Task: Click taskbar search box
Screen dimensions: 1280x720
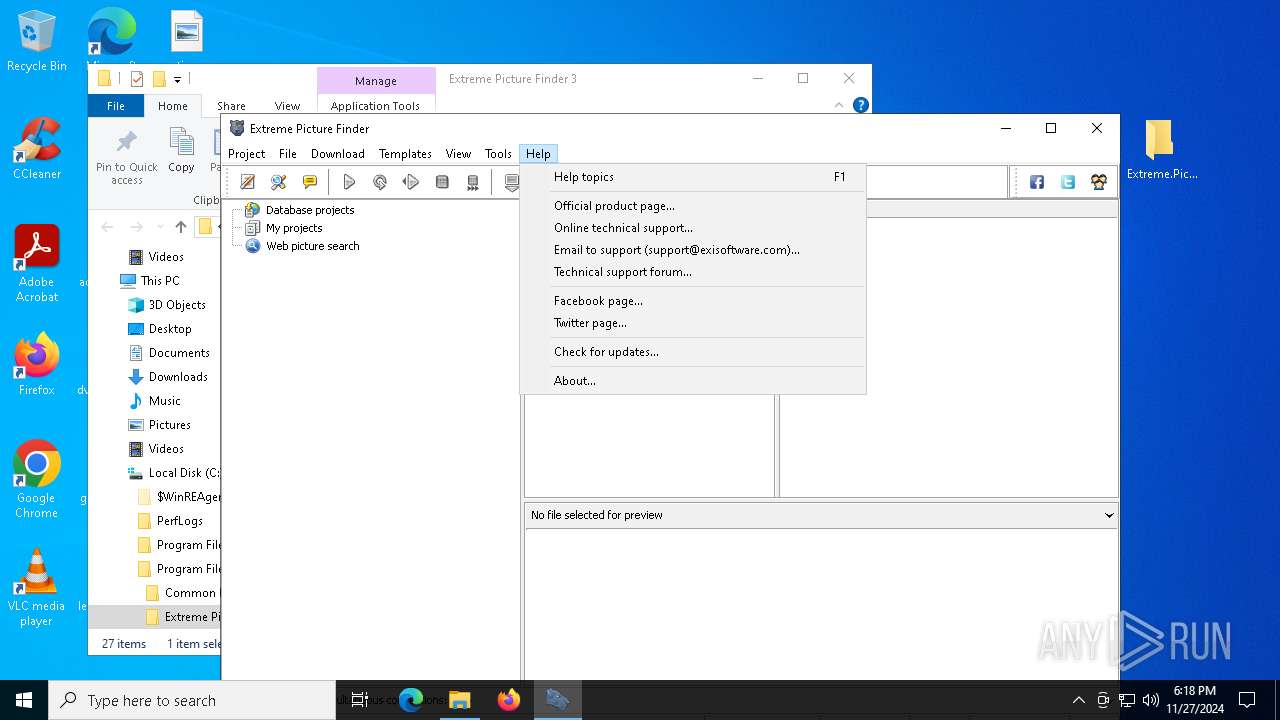Action: click(x=192, y=700)
